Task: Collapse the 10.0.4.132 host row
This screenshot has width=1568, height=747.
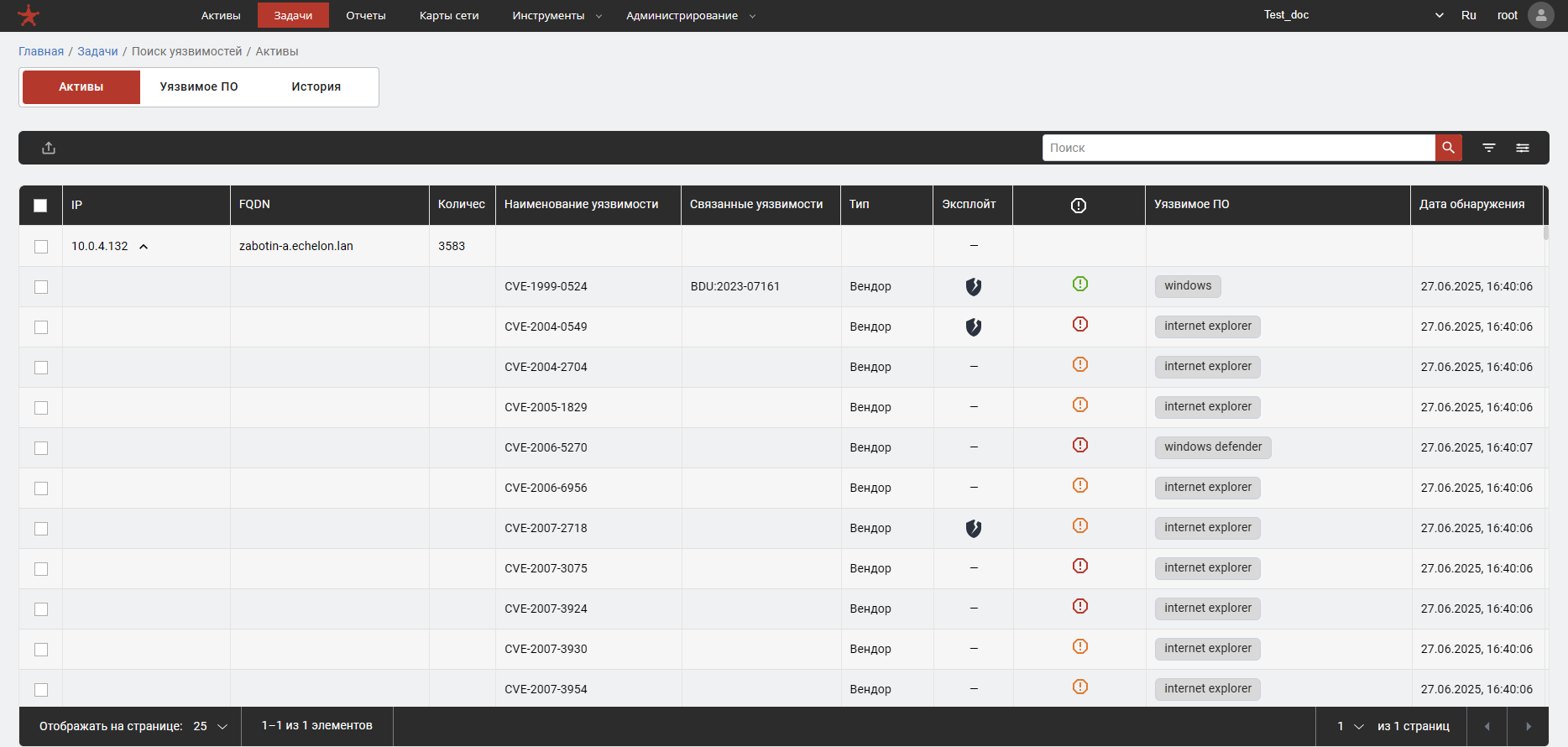Action: tap(144, 247)
